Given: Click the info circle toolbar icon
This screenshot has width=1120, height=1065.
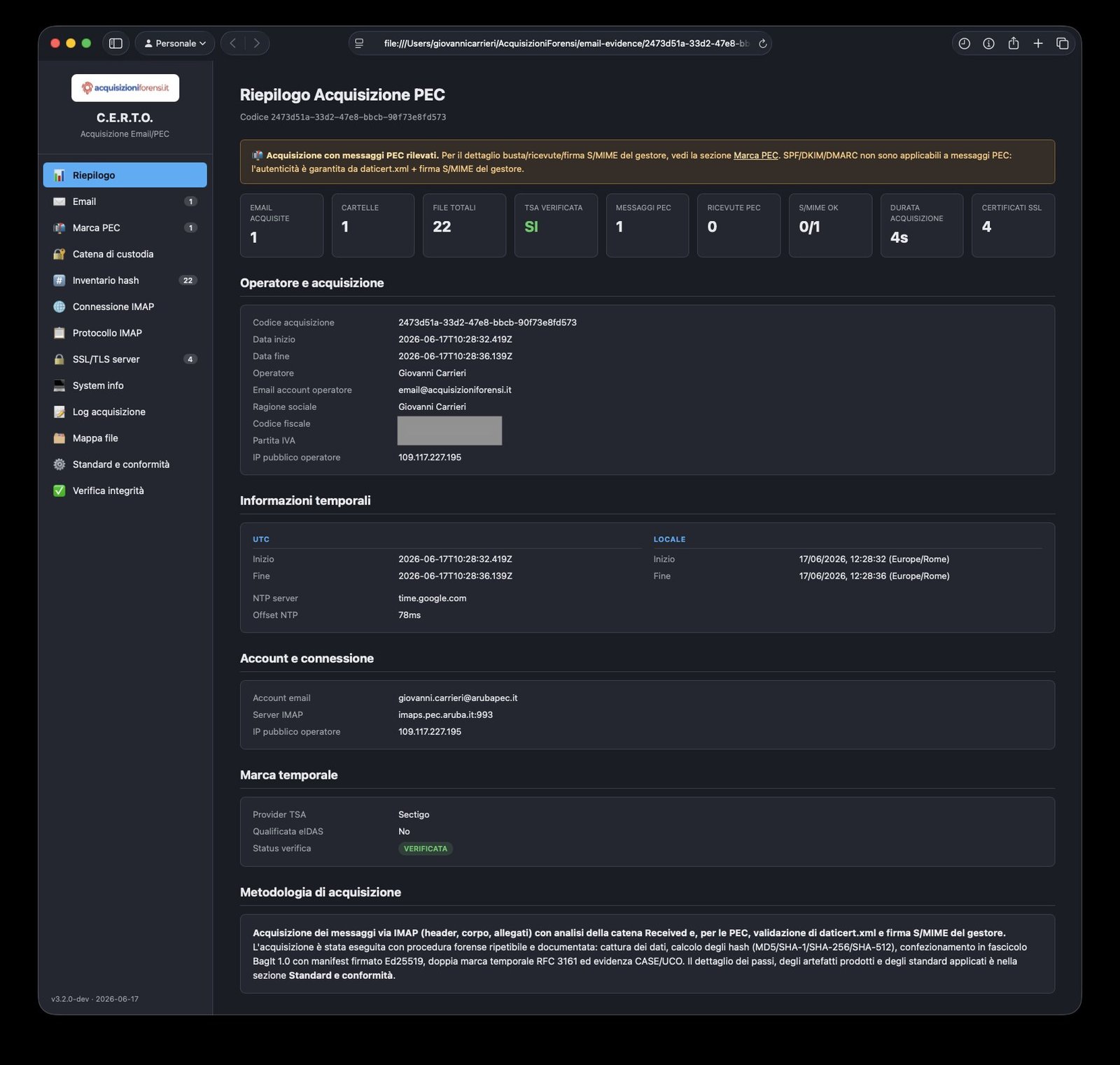Looking at the screenshot, I should coord(988,43).
